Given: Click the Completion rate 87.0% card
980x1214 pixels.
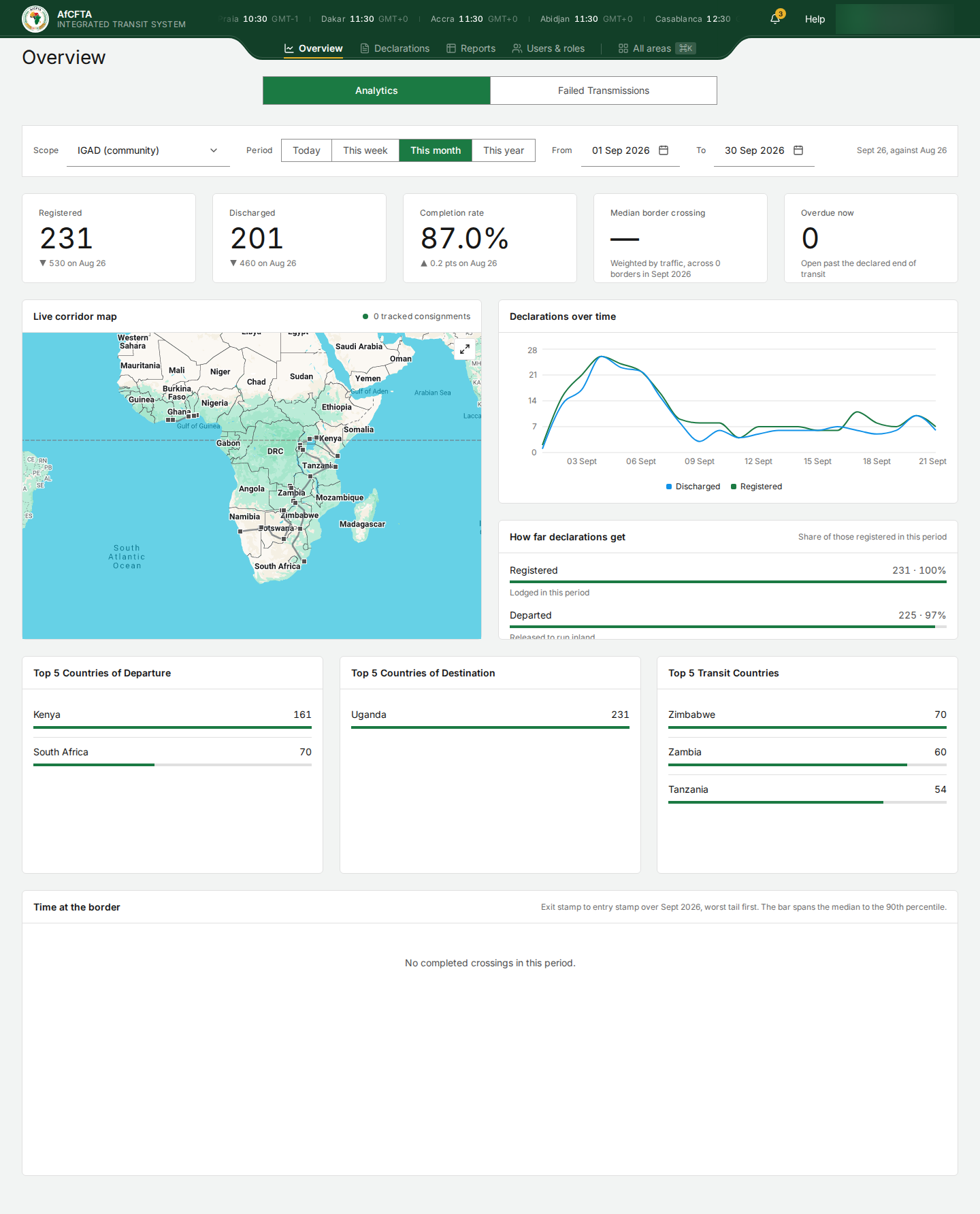Looking at the screenshot, I should tap(490, 238).
